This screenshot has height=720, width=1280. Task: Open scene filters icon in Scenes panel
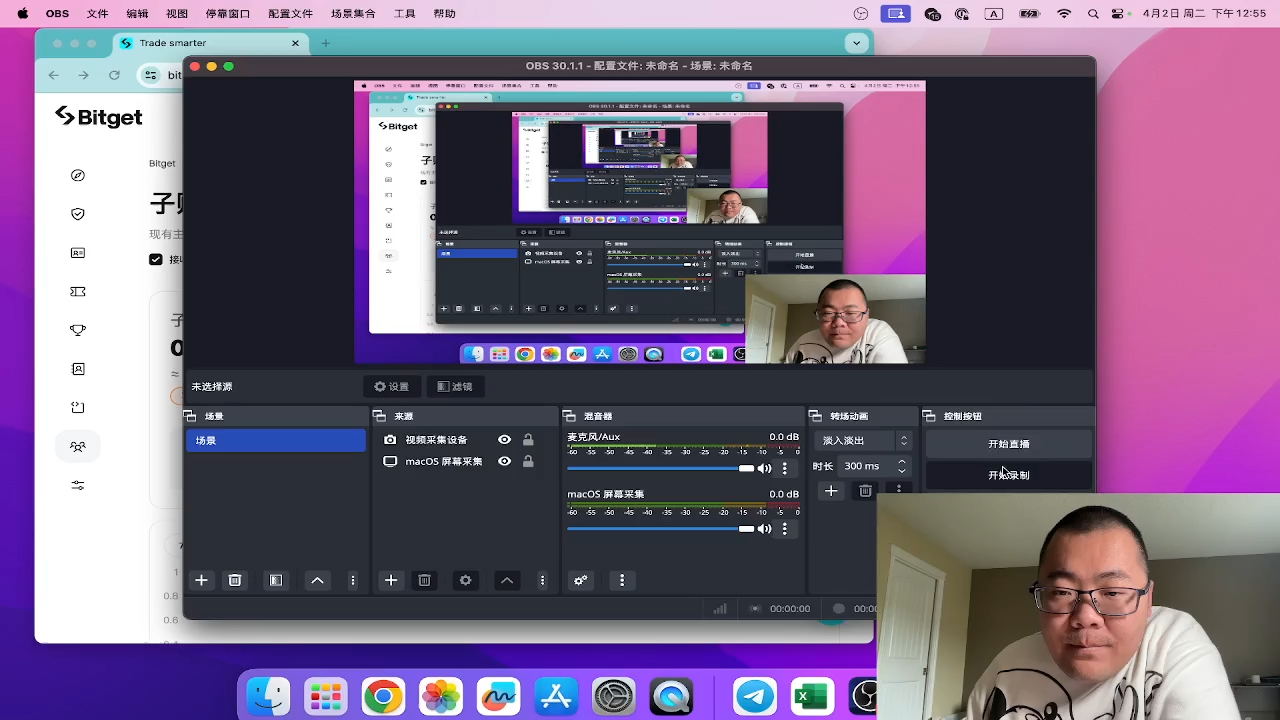click(276, 580)
